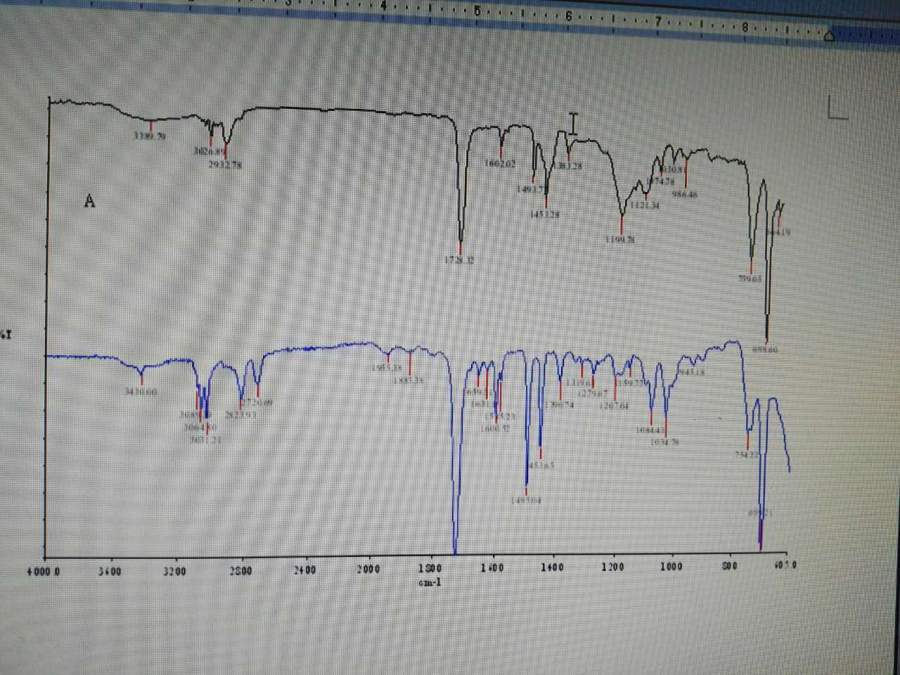Click the 3430.60 peak label on the blue spectrum
Viewport: 900px width, 675px height.
(x=141, y=392)
